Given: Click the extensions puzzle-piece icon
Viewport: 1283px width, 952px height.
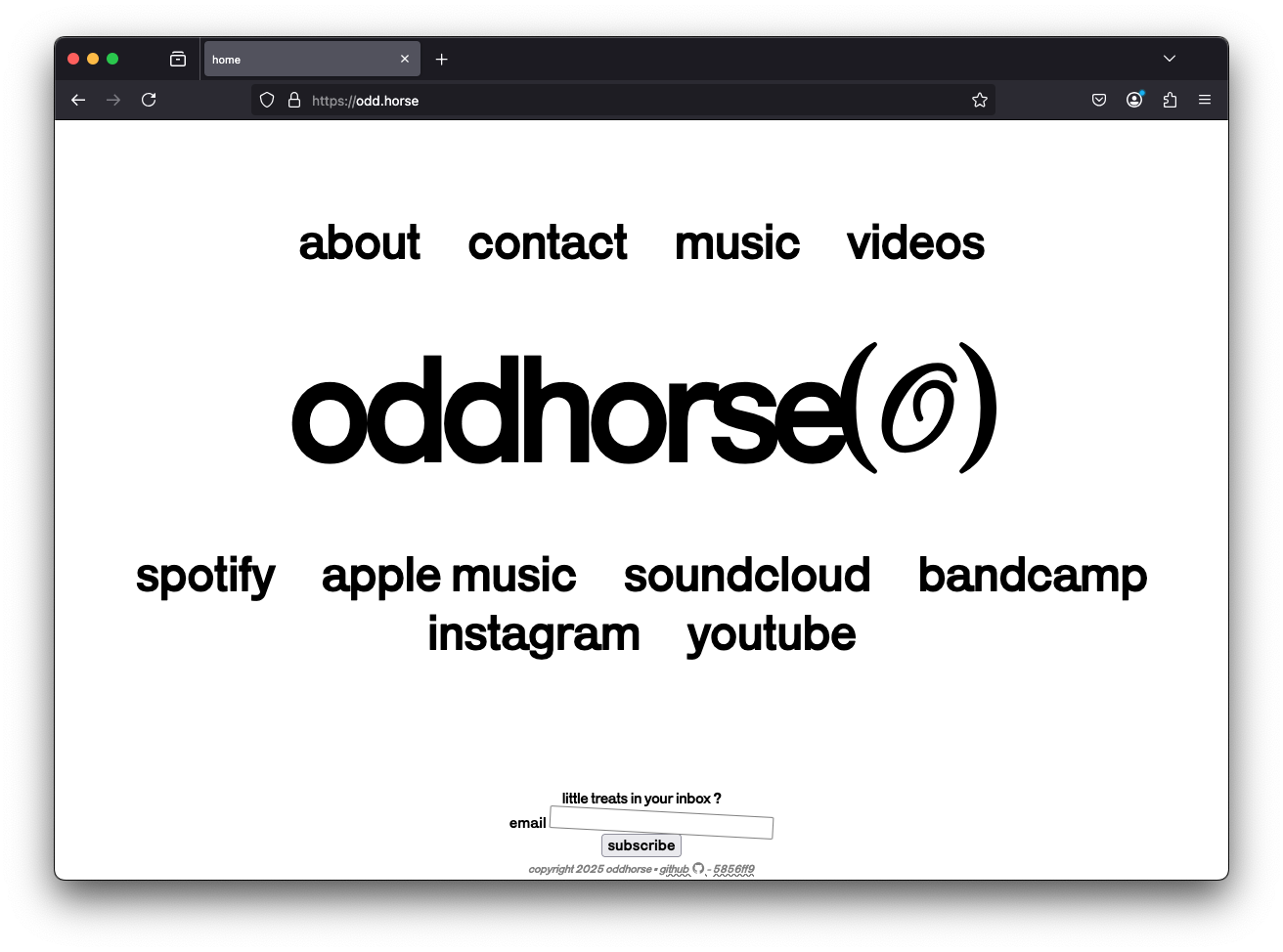Looking at the screenshot, I should pos(1170,100).
